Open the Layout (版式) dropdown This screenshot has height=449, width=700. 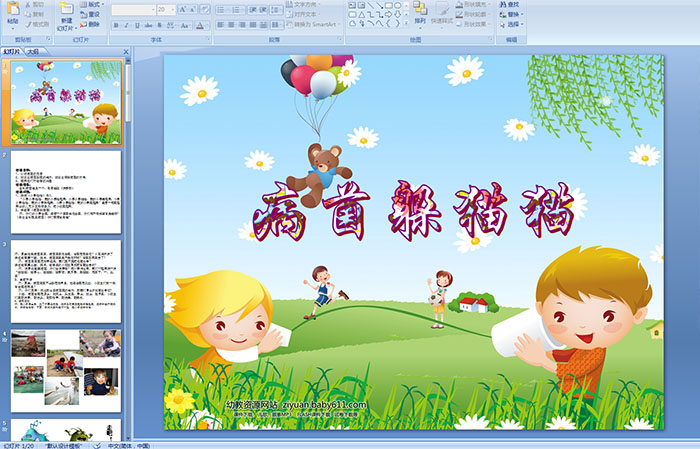[x=92, y=4]
